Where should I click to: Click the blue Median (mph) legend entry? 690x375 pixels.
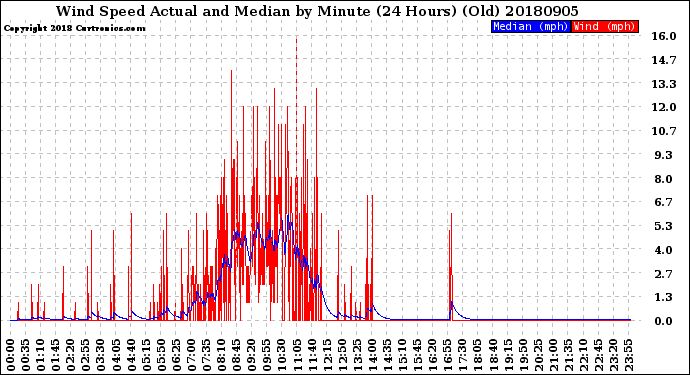[531, 26]
